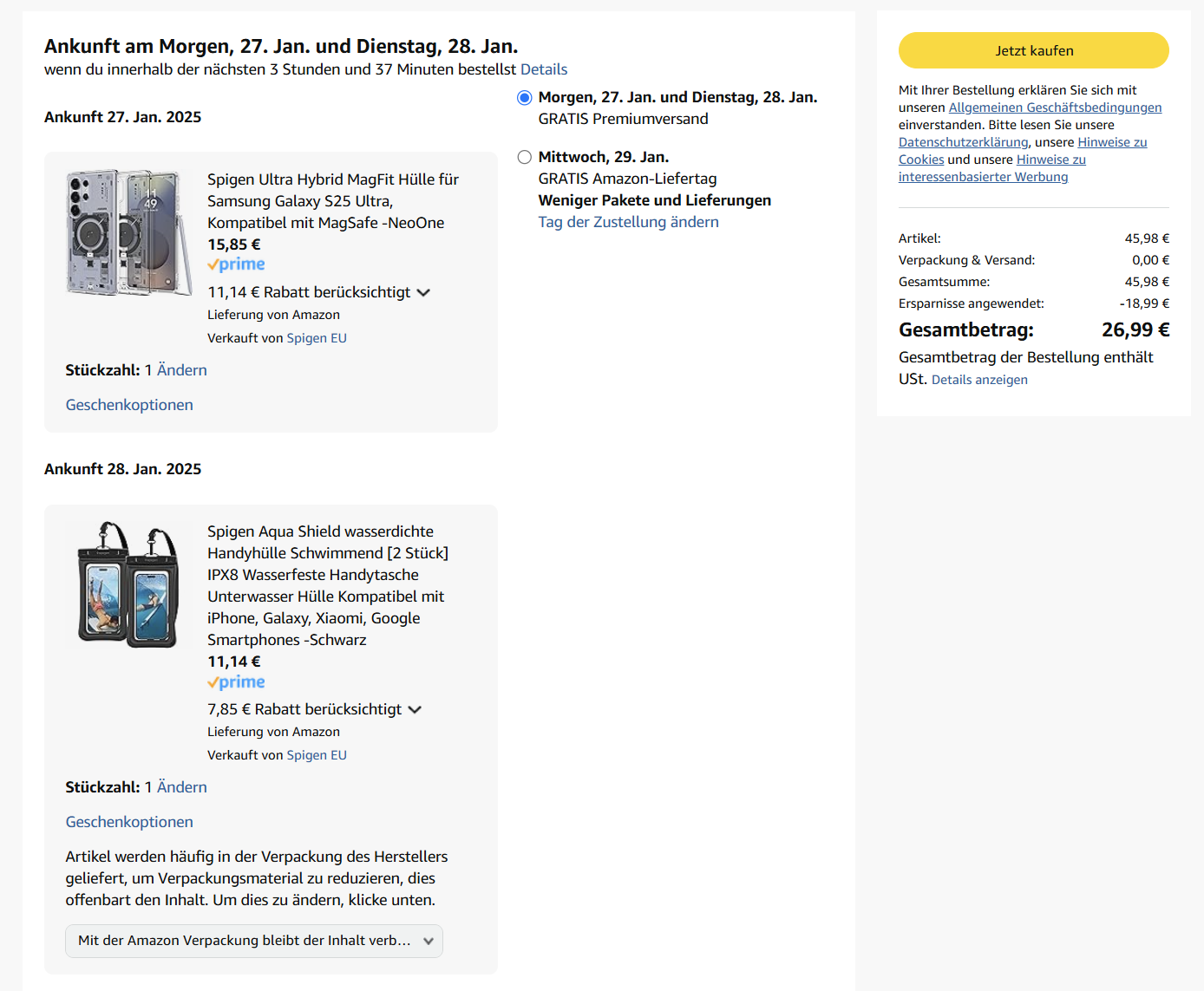Viewport: 1204px width, 991px height.
Task: Click the prime logo under 15,85 € price
Action: pyautogui.click(x=237, y=264)
